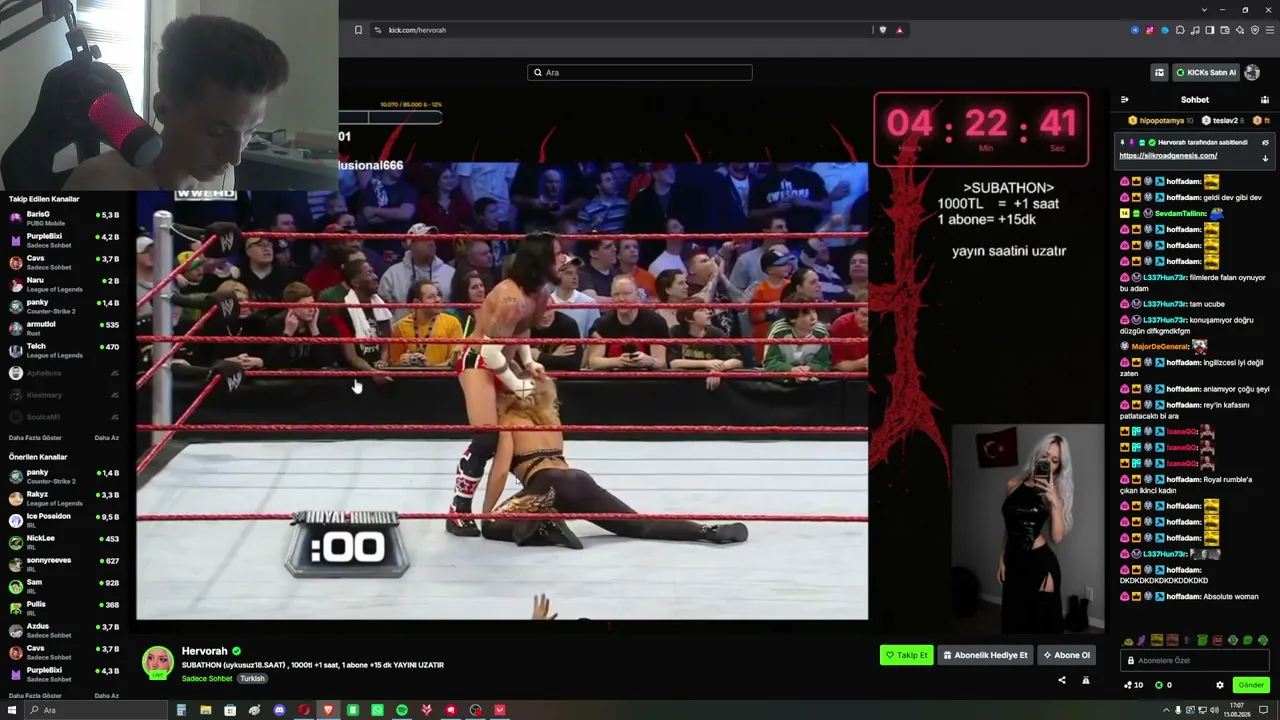The image size is (1280, 720).
Task: Click the Windows taskbar Ara search box
Action: click(96, 710)
